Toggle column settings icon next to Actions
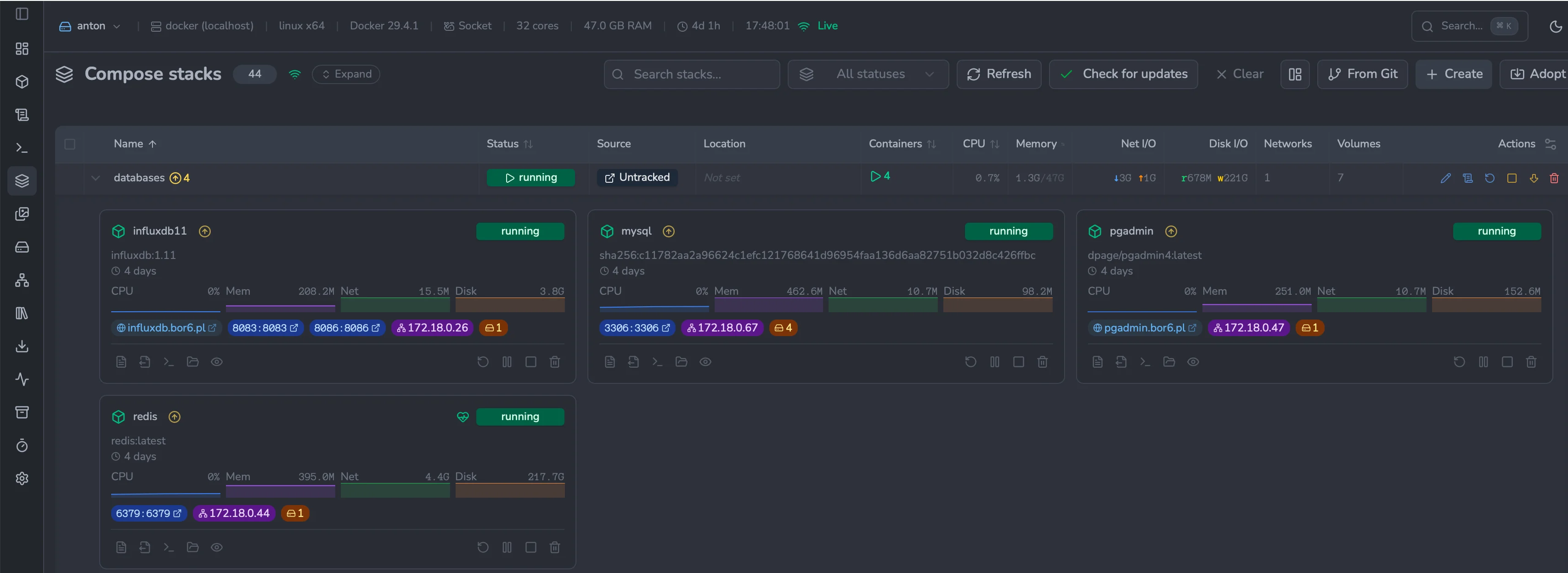The height and width of the screenshot is (573, 1568). [1551, 144]
